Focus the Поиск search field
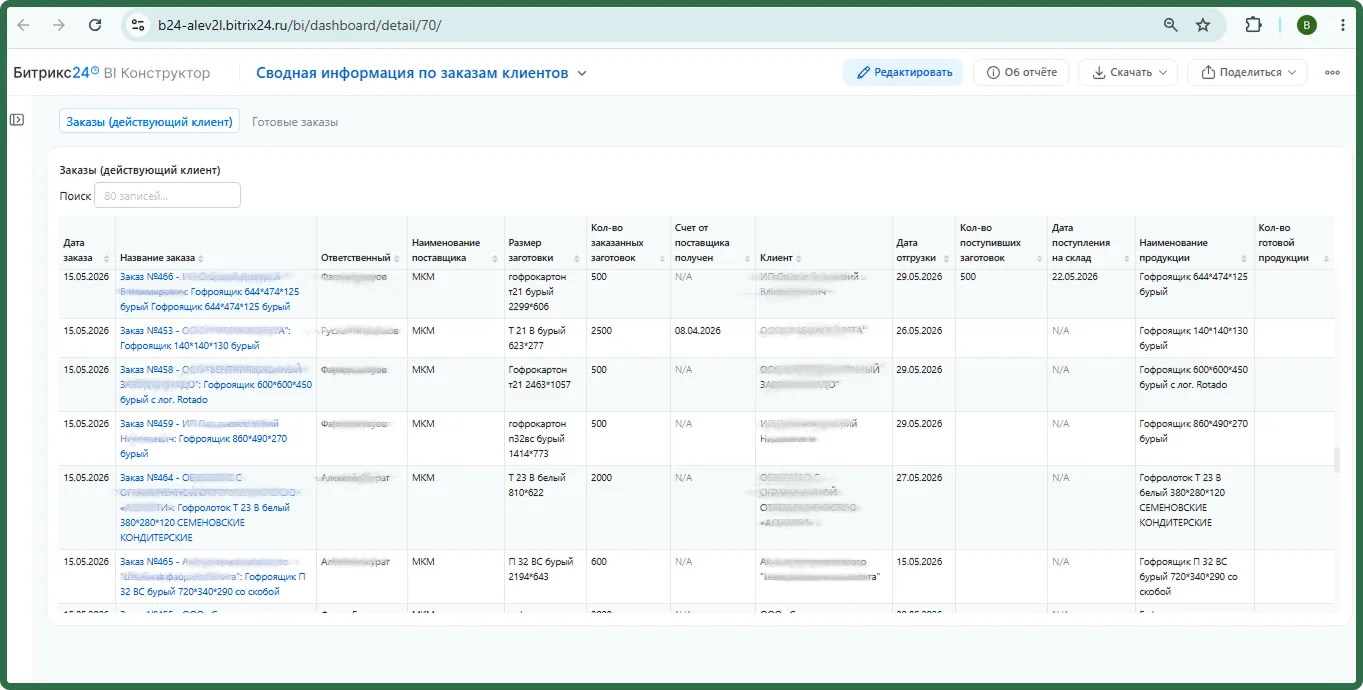 pyautogui.click(x=167, y=196)
